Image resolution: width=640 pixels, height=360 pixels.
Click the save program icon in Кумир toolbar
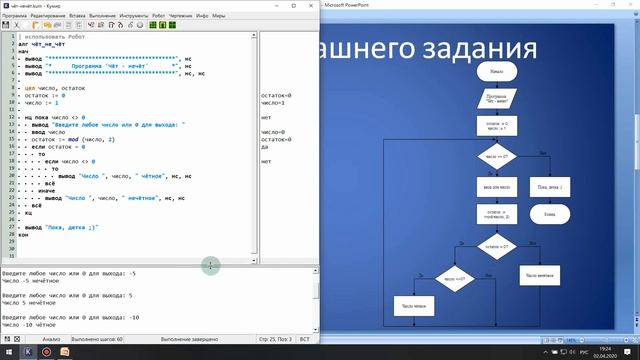coord(6,25)
